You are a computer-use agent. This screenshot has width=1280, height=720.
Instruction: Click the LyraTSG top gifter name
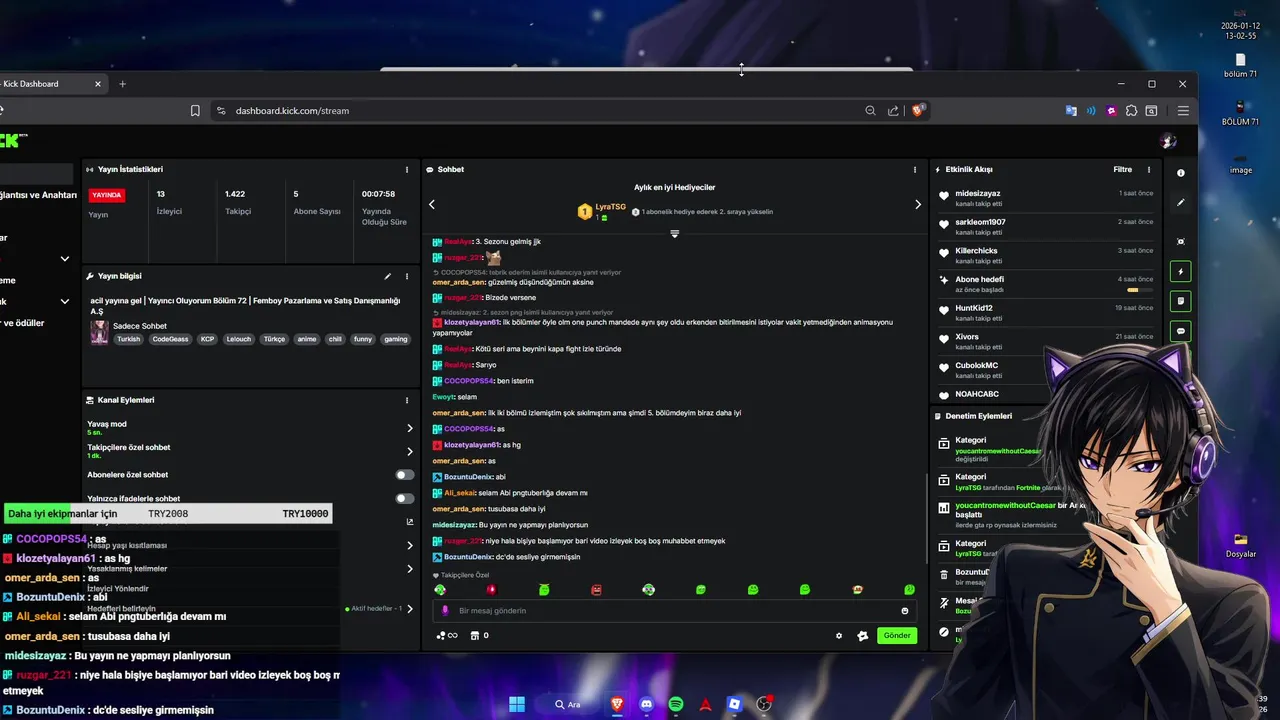(611, 207)
